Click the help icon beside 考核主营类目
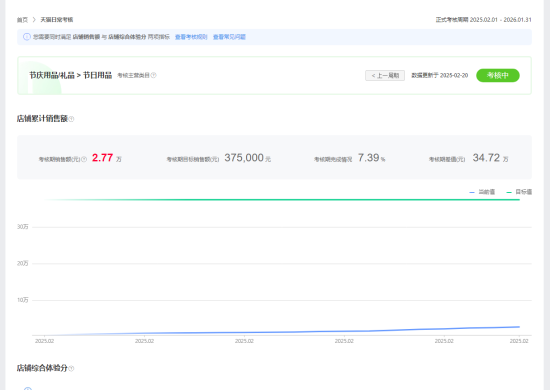Viewport: 550px width, 390px height. click(154, 75)
